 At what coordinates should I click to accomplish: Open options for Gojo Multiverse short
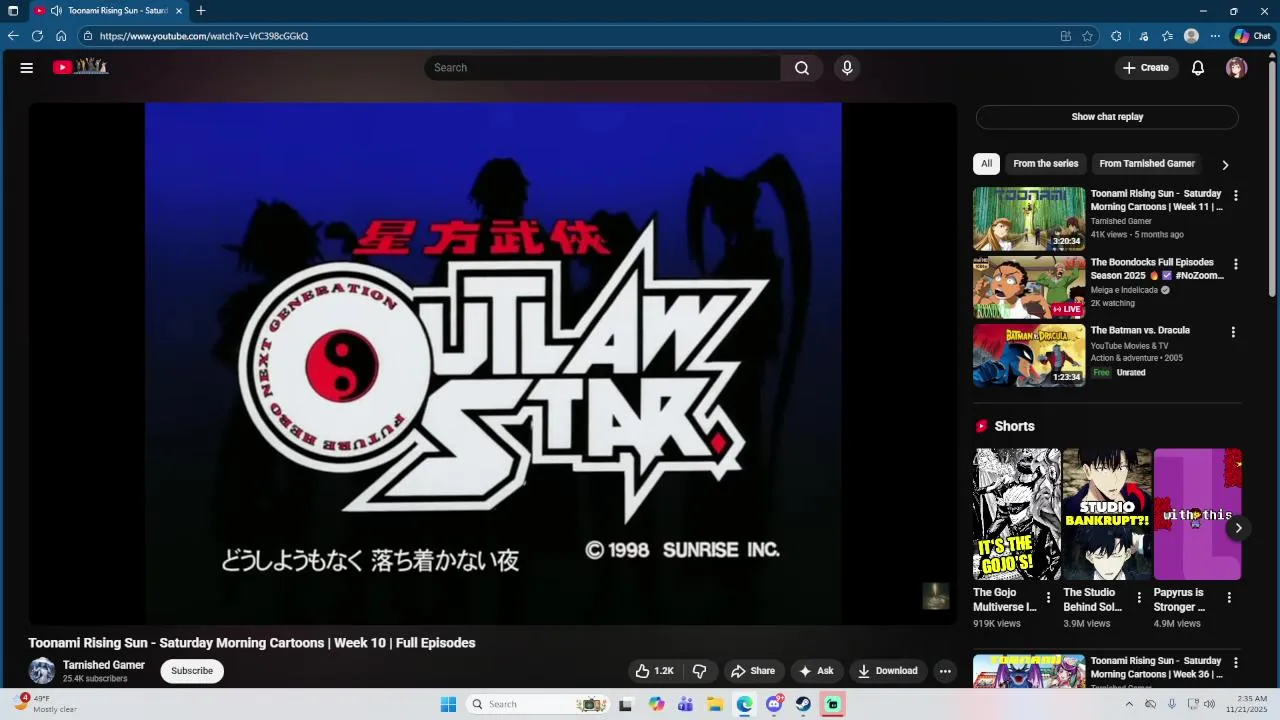[x=1049, y=598]
